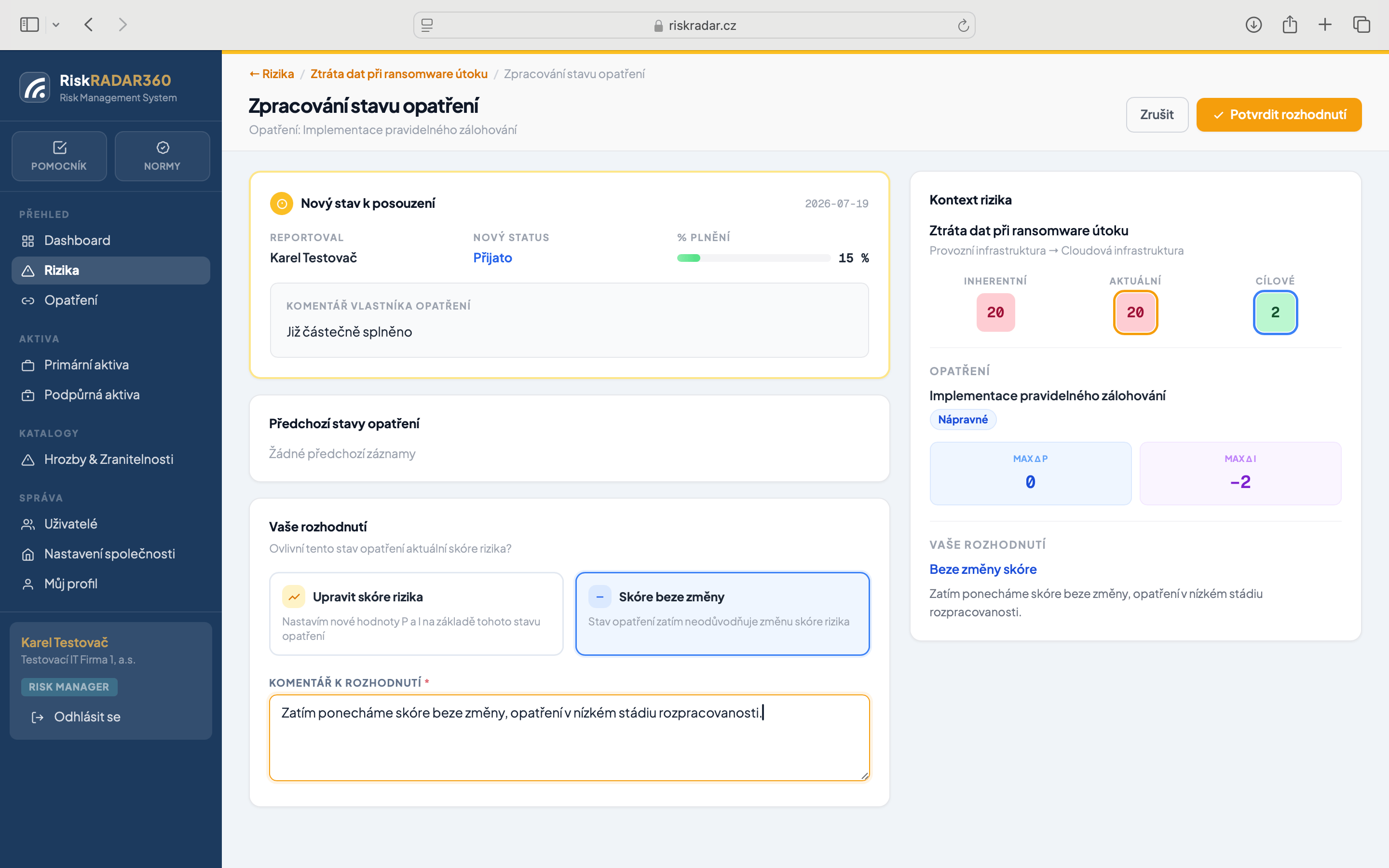Screen dimensions: 1389x868
Task: Click the Cílové score 2 tile
Action: pos(1275,312)
